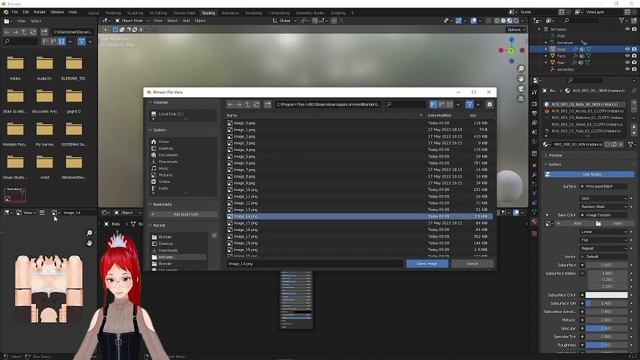Open the Edit menu
Image resolution: width=640 pixels, height=360 pixels.
tap(26, 12)
